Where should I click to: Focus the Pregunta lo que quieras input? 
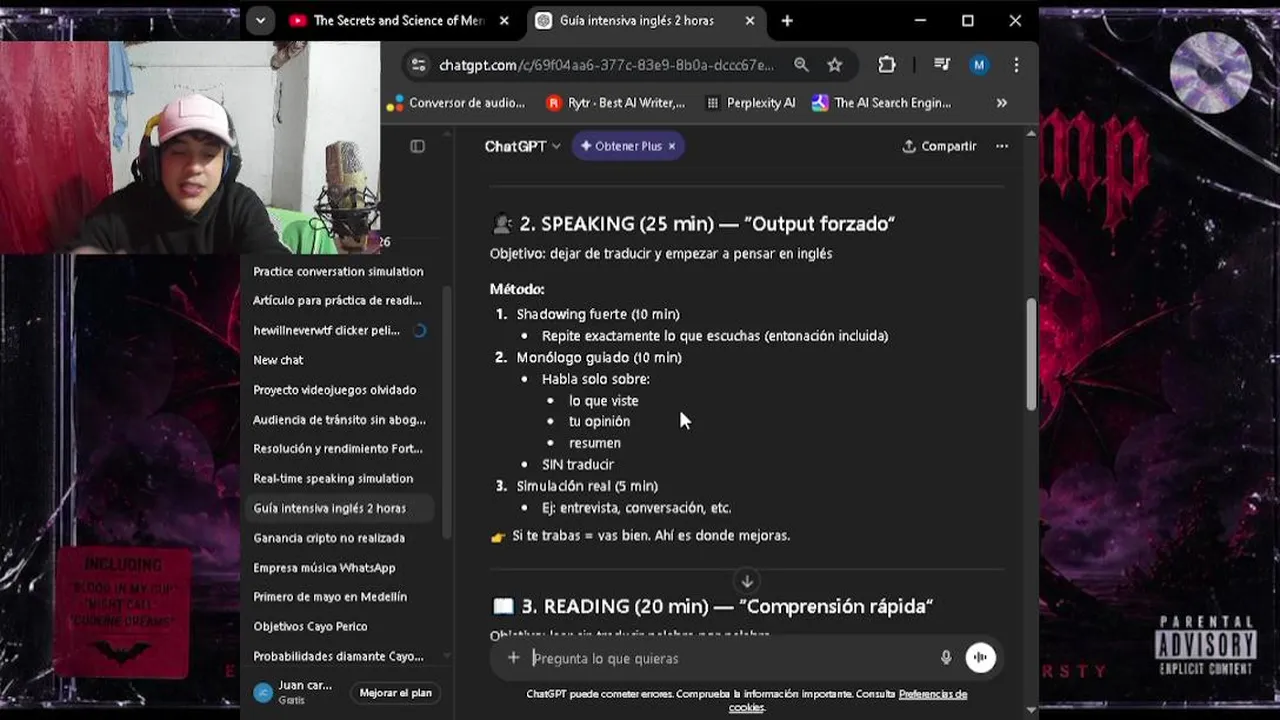pos(730,658)
